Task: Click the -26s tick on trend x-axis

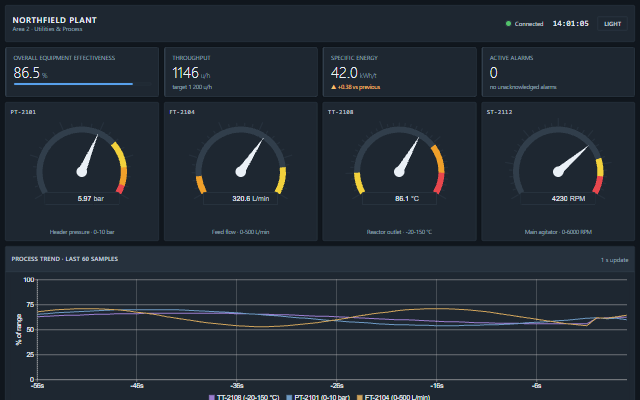Action: tap(336, 386)
